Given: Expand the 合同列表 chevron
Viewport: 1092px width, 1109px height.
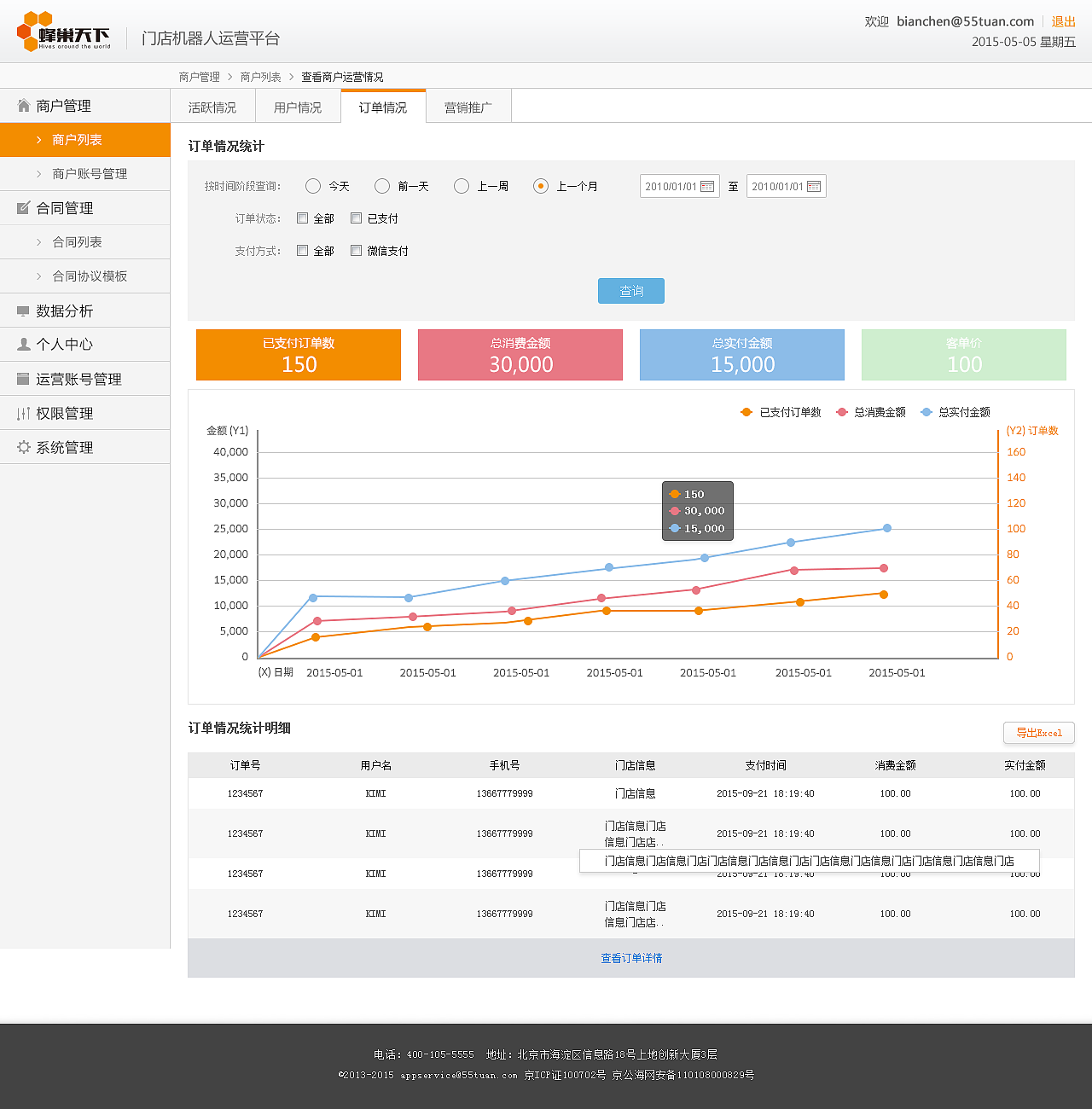Looking at the screenshot, I should click(38, 242).
